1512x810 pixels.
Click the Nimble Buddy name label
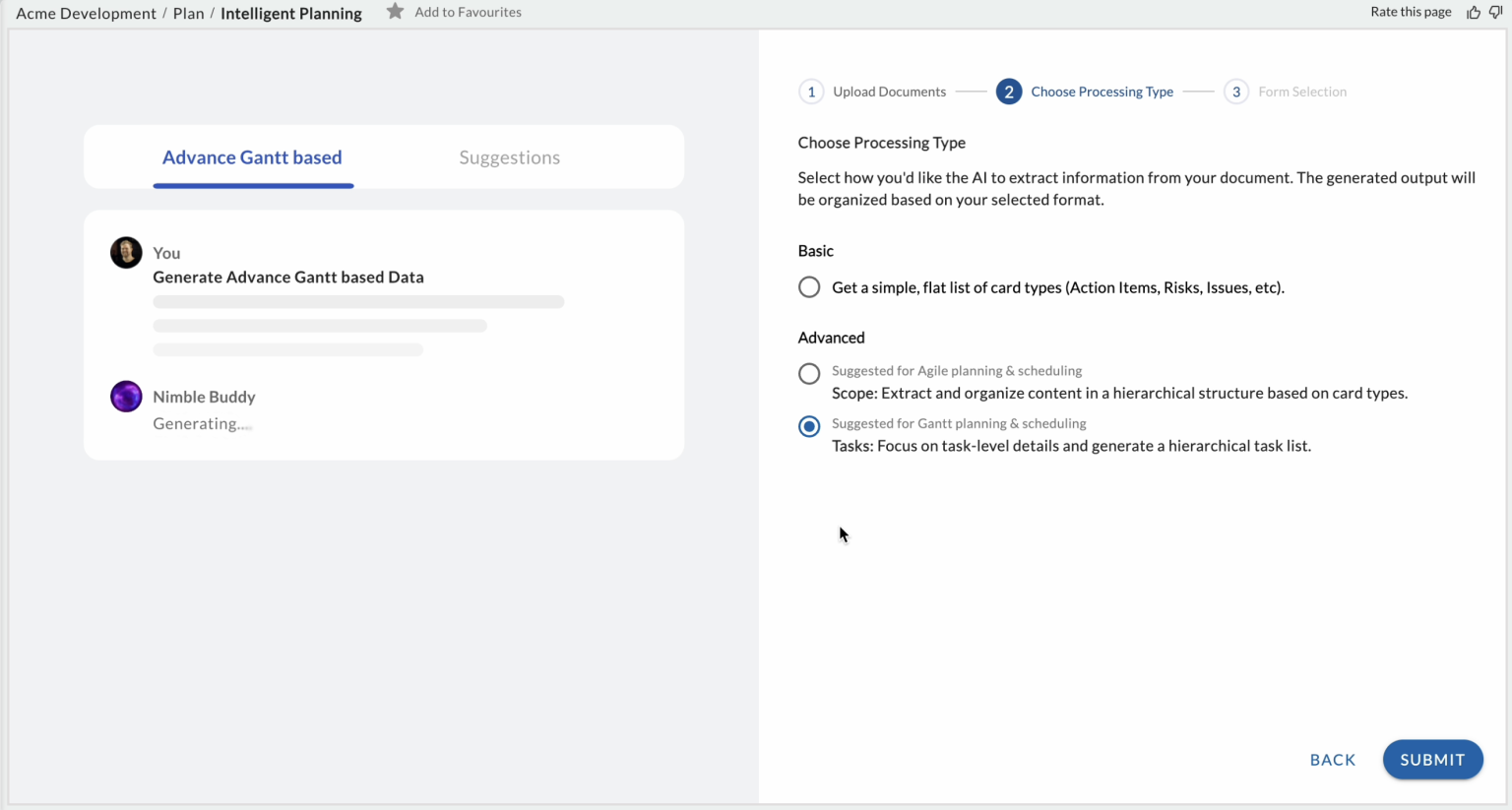click(204, 397)
